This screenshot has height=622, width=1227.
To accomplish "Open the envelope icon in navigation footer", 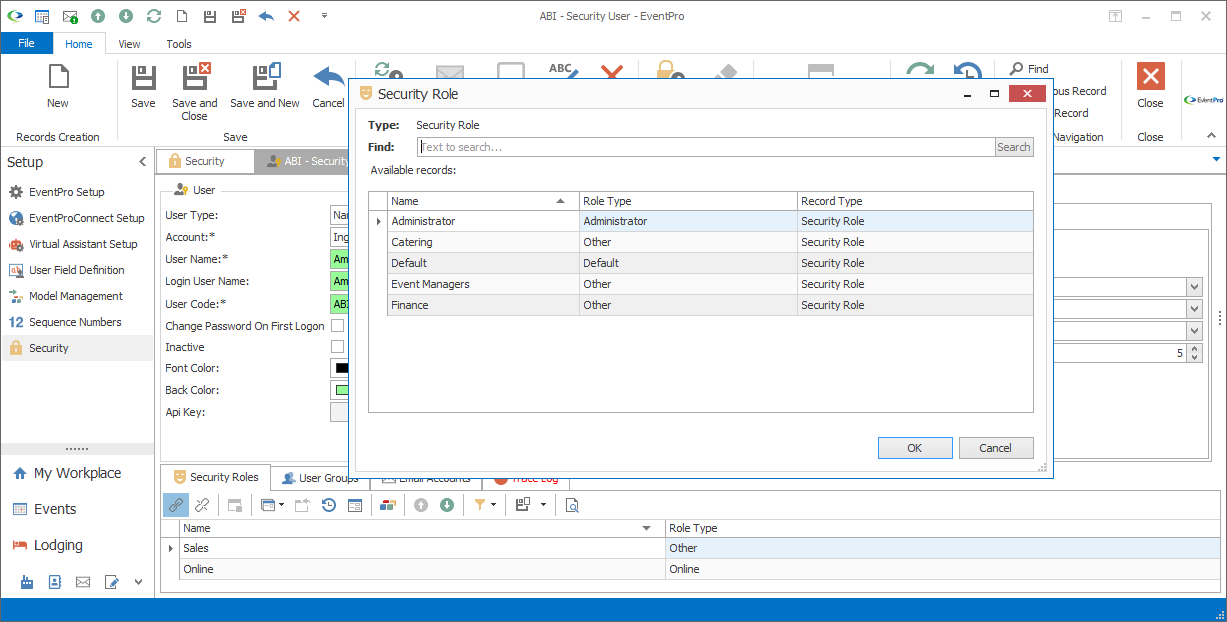I will click(x=83, y=582).
